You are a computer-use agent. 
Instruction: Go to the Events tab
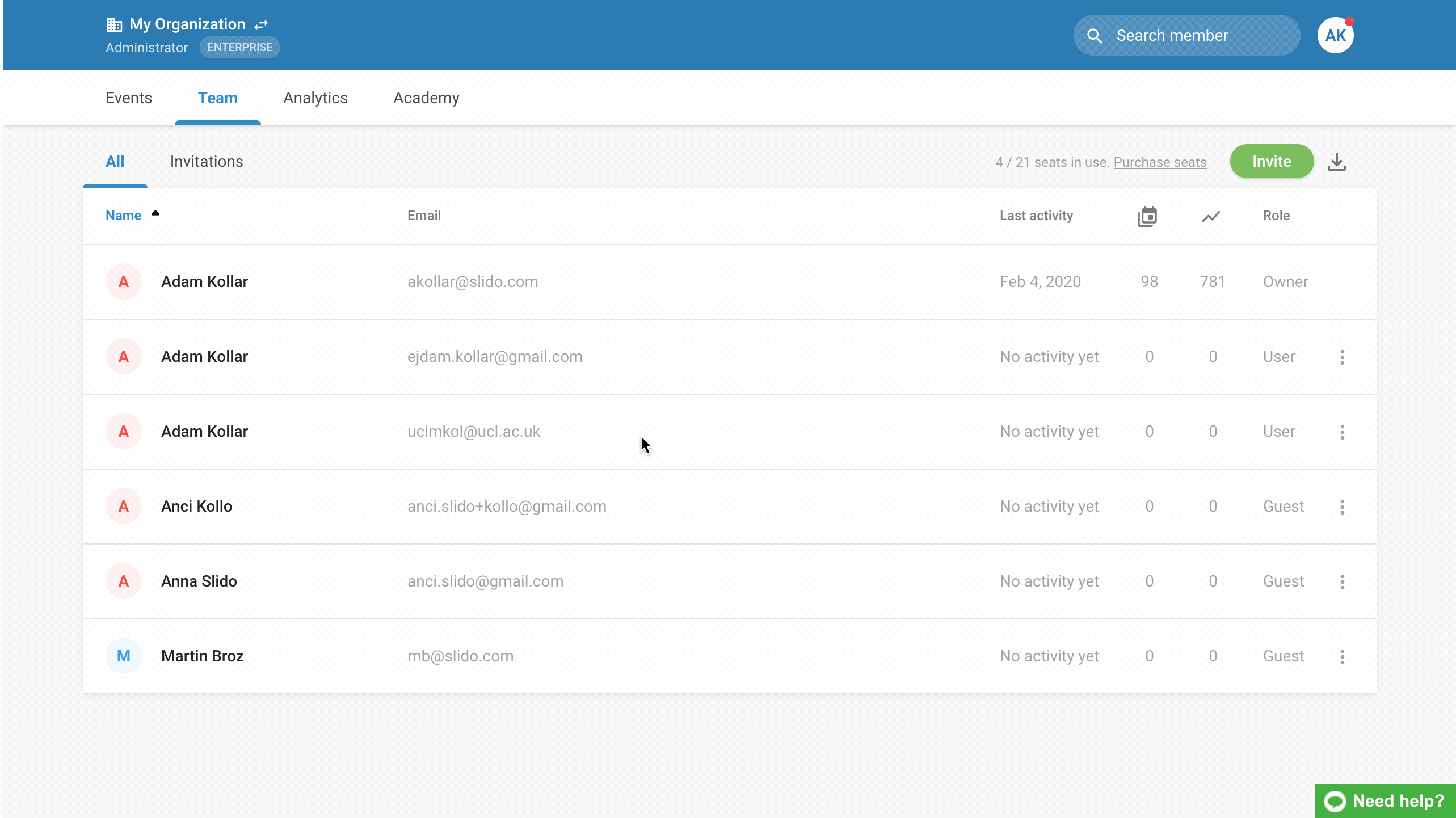[x=128, y=98]
